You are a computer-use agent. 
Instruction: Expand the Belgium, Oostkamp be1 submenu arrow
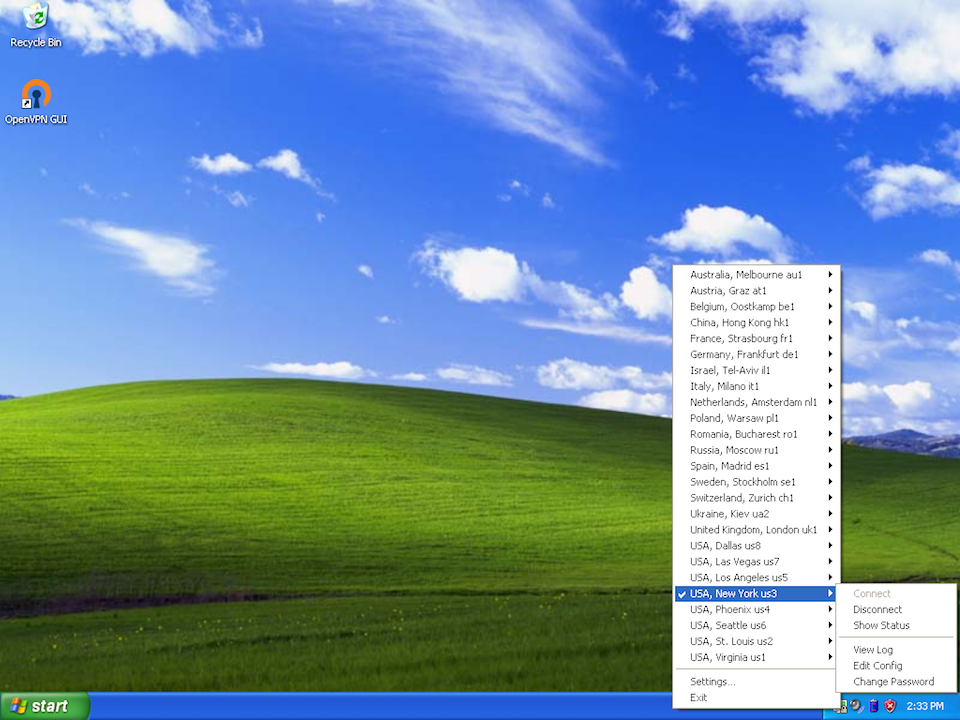coord(830,307)
